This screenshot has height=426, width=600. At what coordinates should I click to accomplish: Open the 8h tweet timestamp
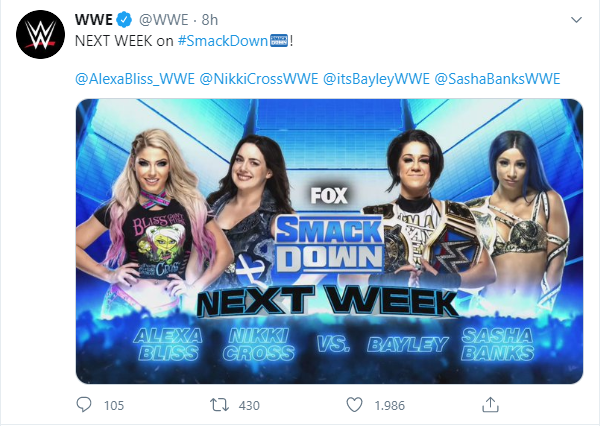(210, 20)
